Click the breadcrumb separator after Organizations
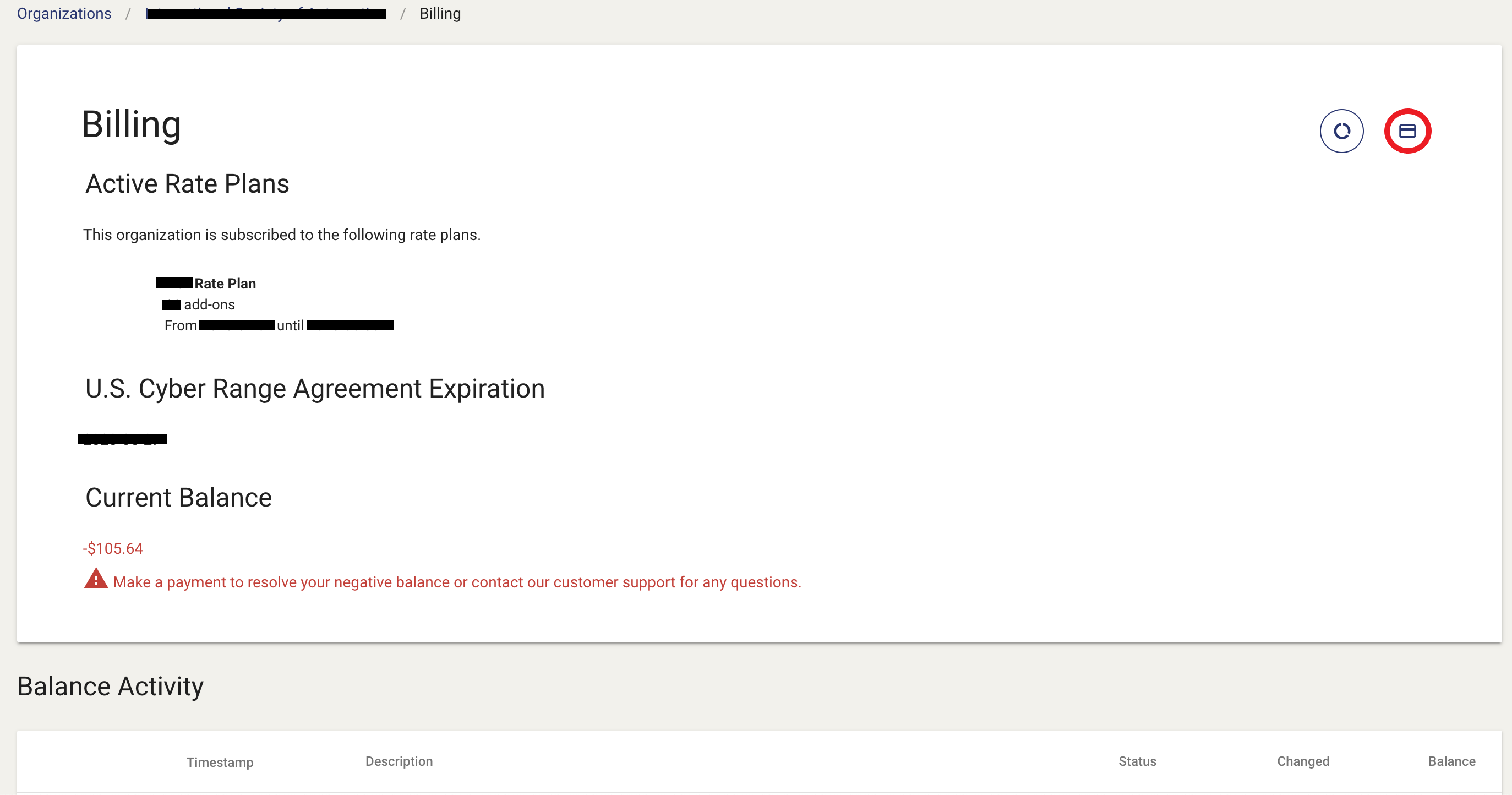1512x795 pixels. coord(128,13)
